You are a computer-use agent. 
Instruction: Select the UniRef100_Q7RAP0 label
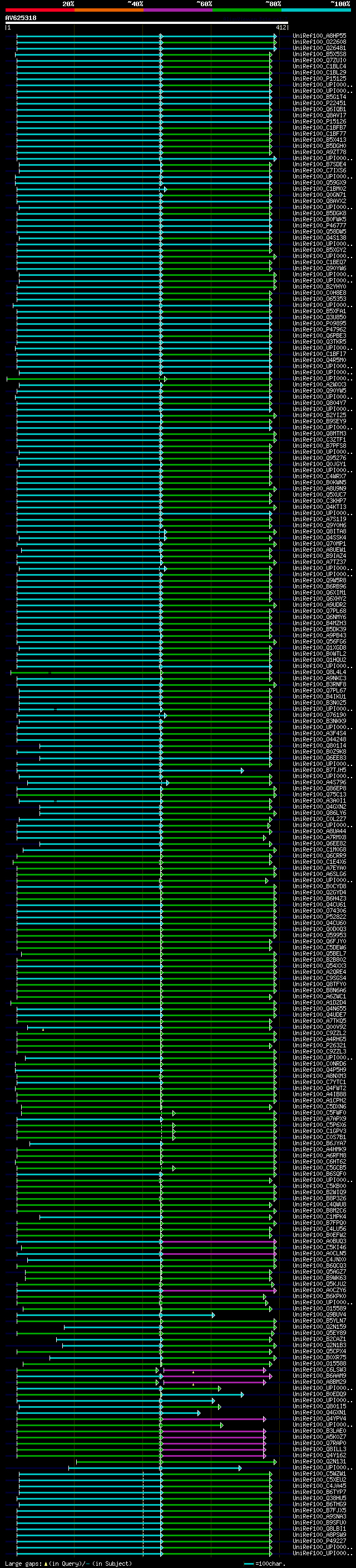pyautogui.click(x=319, y=1443)
